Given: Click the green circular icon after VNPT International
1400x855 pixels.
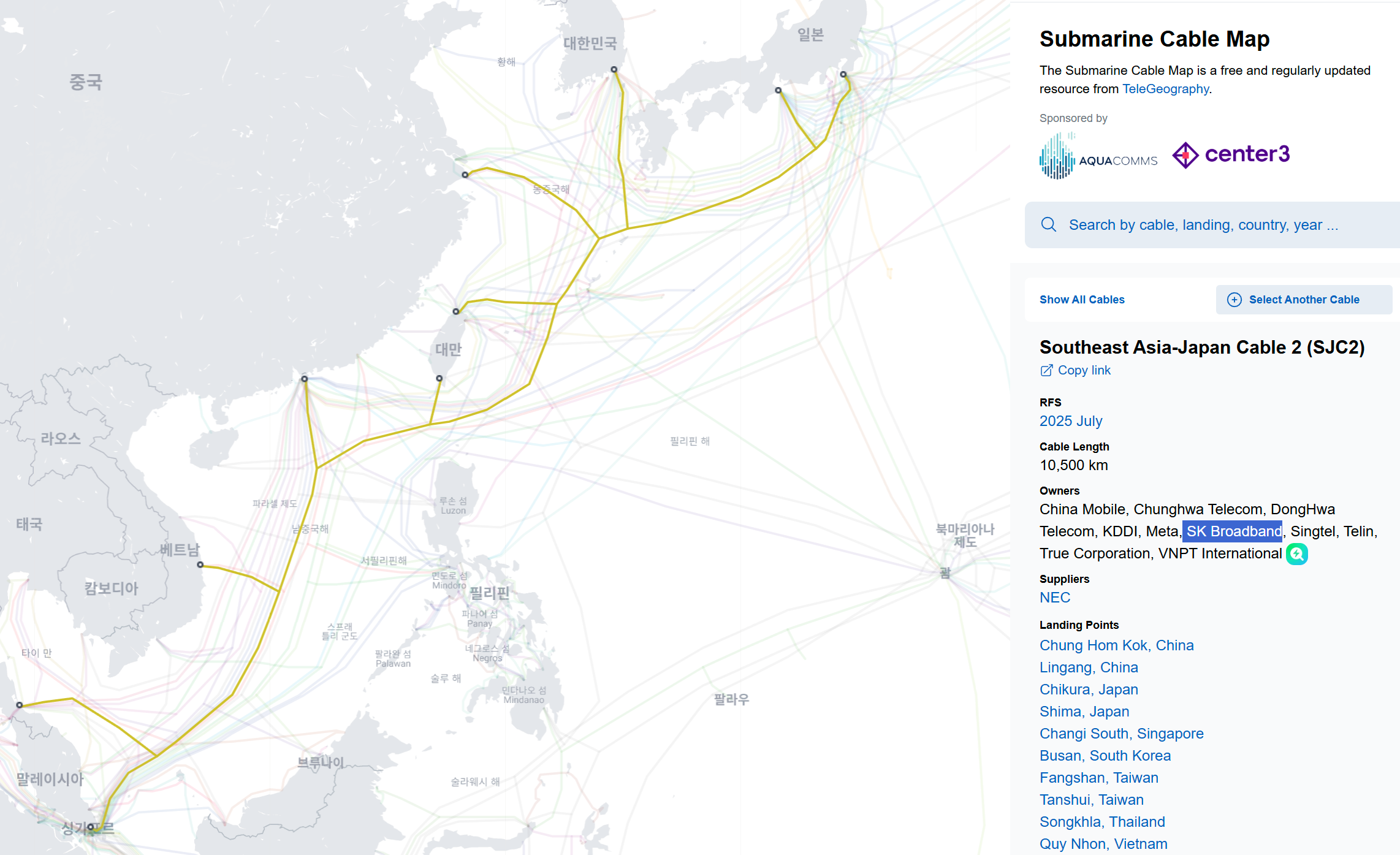Looking at the screenshot, I should click(1296, 554).
